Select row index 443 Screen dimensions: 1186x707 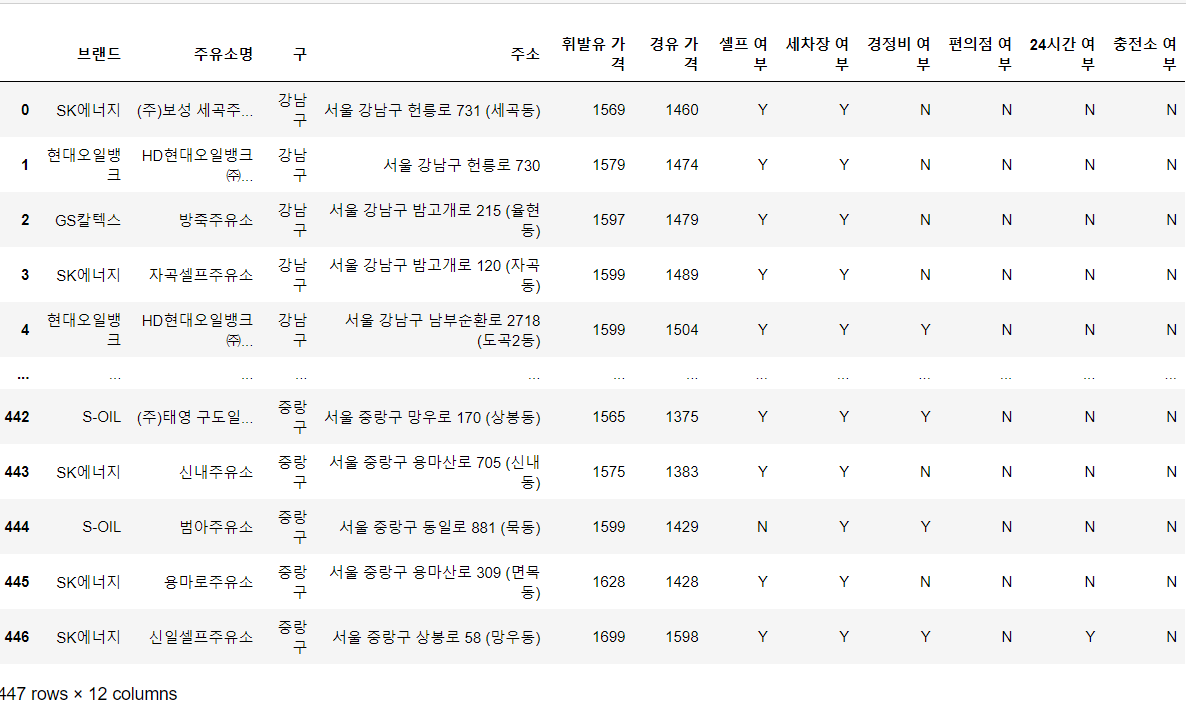(x=17, y=472)
